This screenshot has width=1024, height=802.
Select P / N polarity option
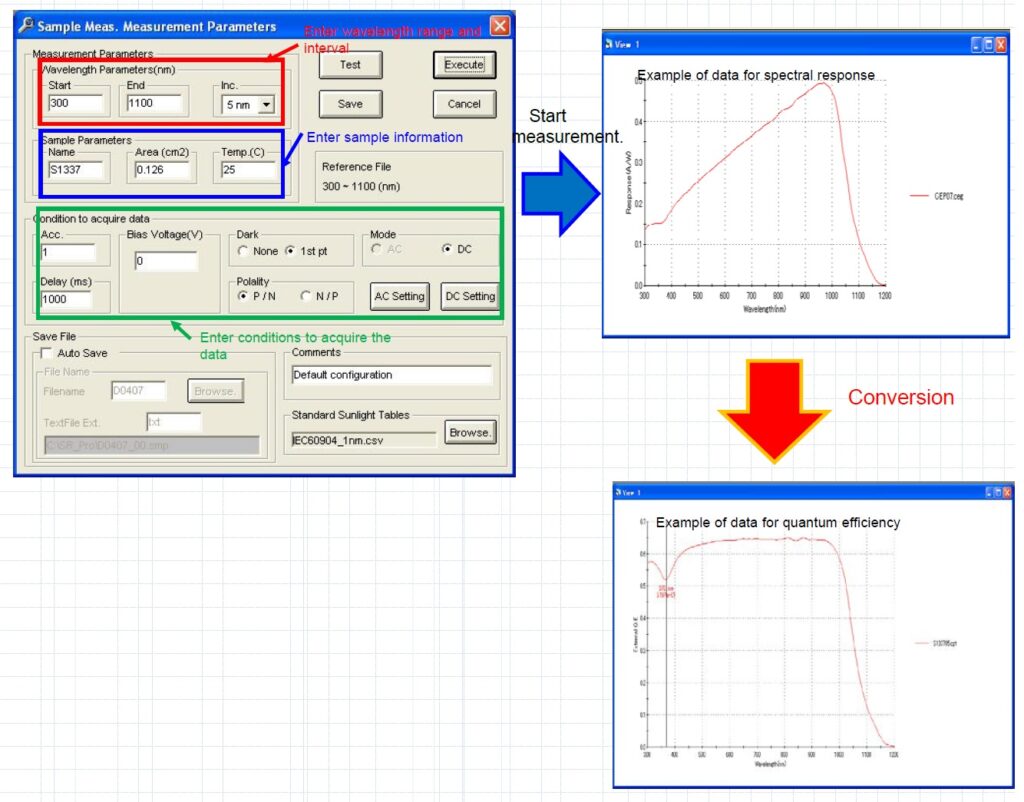[x=243, y=296]
